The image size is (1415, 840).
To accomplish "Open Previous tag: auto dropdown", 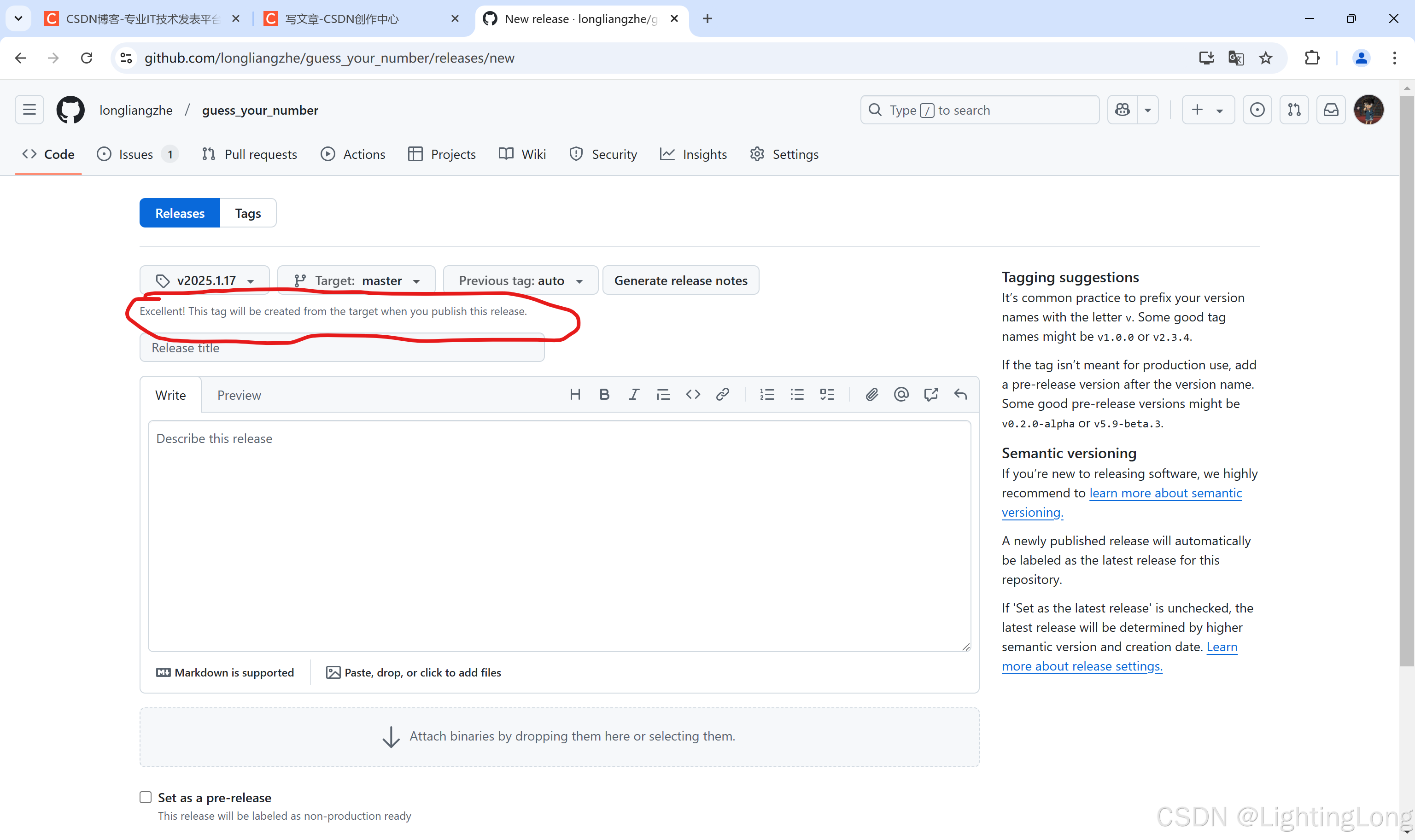I will coord(520,281).
